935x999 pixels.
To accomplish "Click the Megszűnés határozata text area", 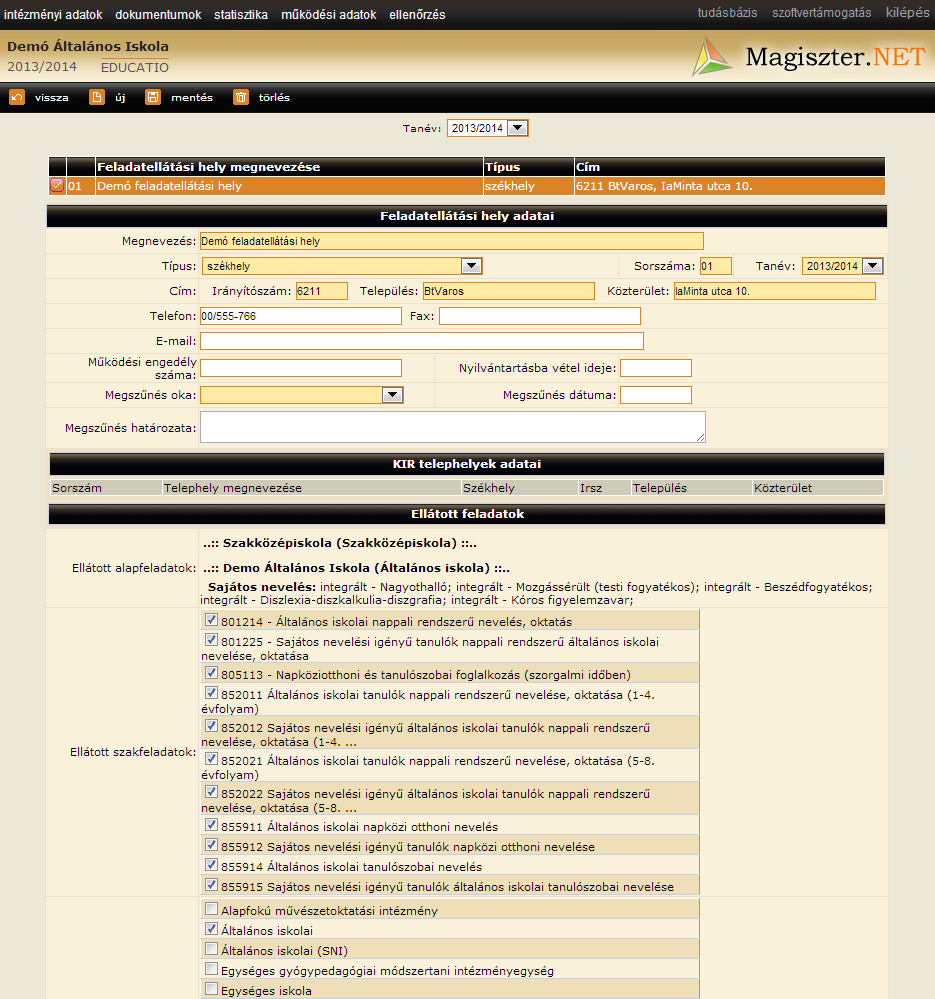I will click(453, 427).
